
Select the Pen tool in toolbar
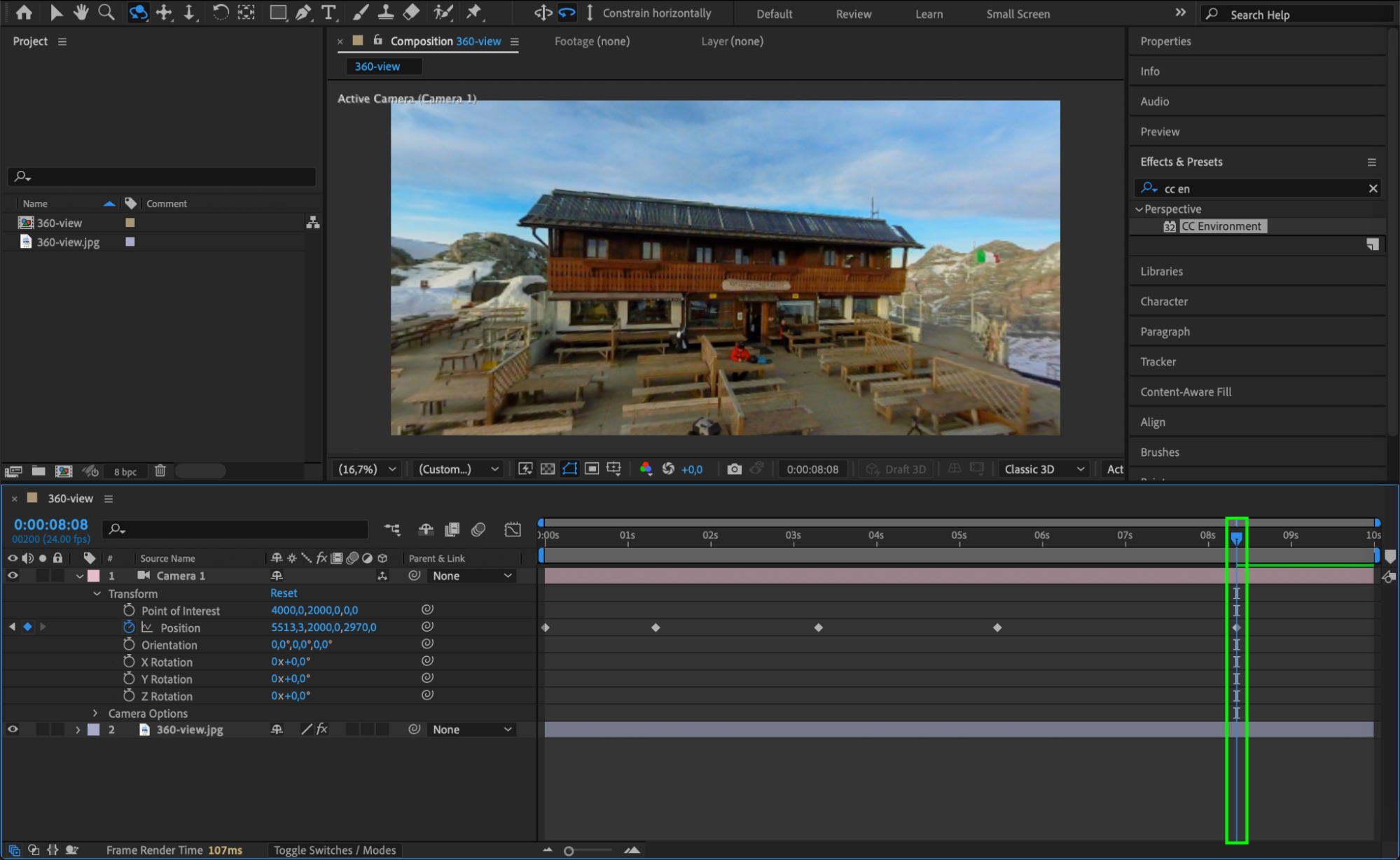point(303,13)
